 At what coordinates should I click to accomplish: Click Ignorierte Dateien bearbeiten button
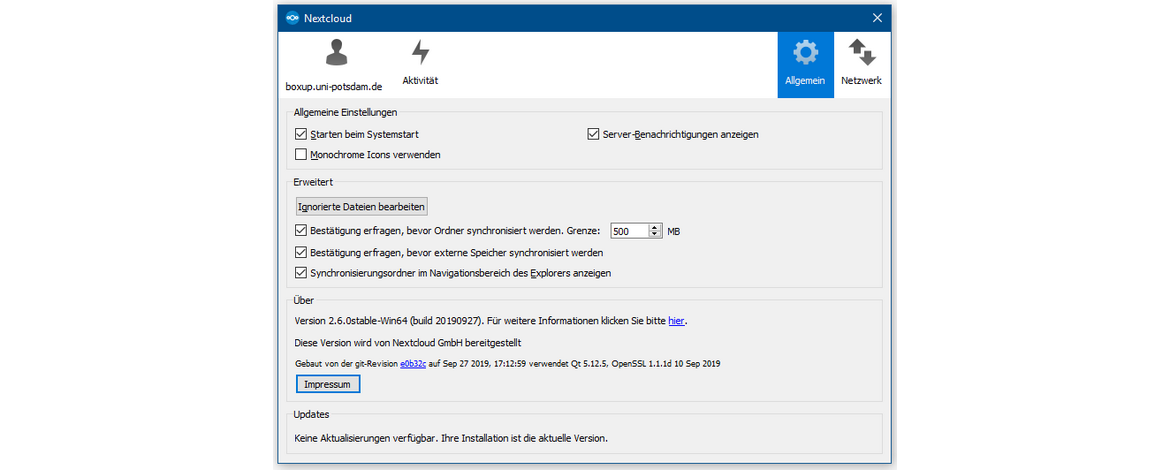362,207
